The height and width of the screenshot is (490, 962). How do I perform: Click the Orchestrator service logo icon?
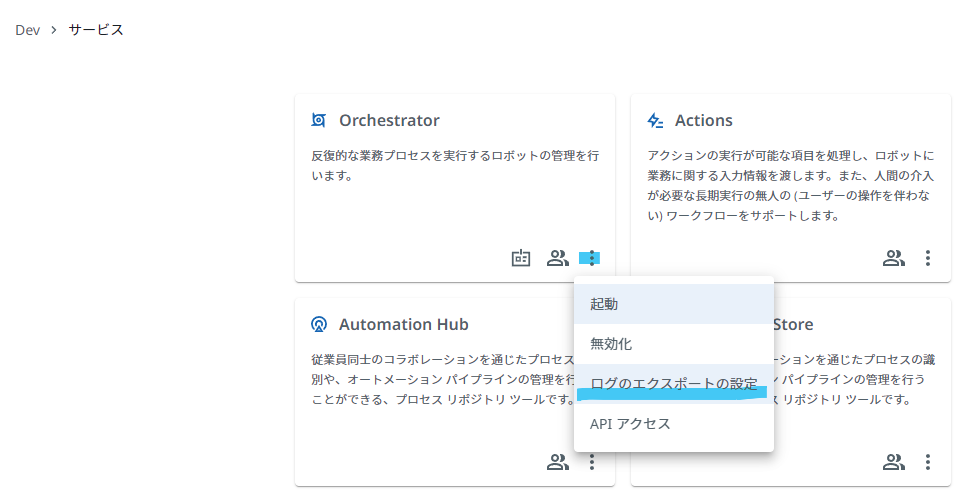(318, 120)
